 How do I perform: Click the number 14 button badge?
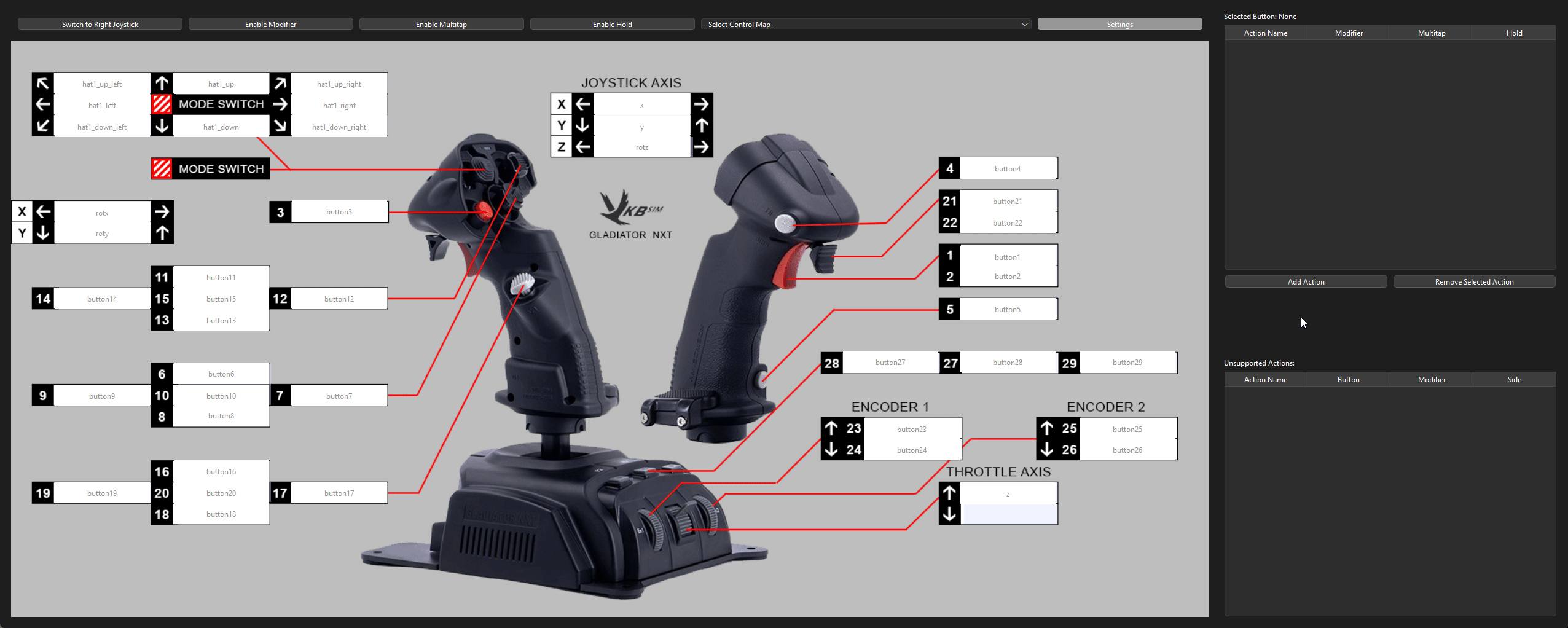pos(43,299)
